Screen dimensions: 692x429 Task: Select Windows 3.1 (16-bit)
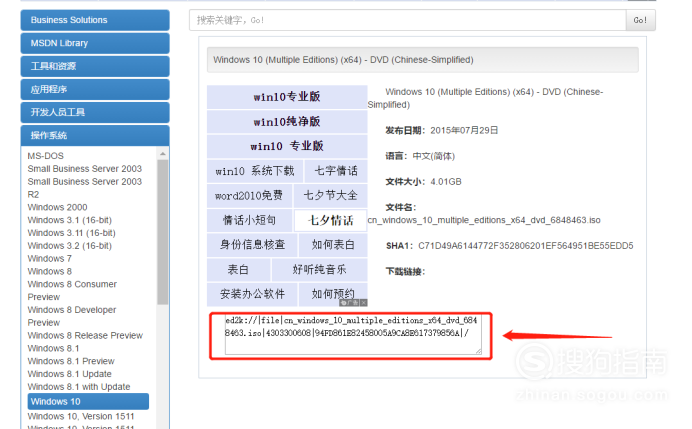click(x=70, y=220)
